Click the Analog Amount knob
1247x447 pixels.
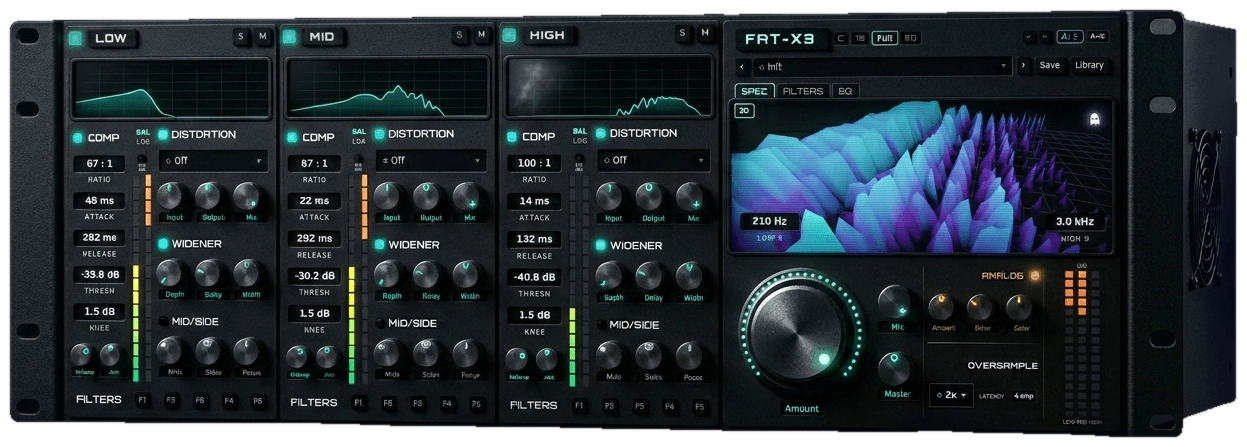coord(941,306)
